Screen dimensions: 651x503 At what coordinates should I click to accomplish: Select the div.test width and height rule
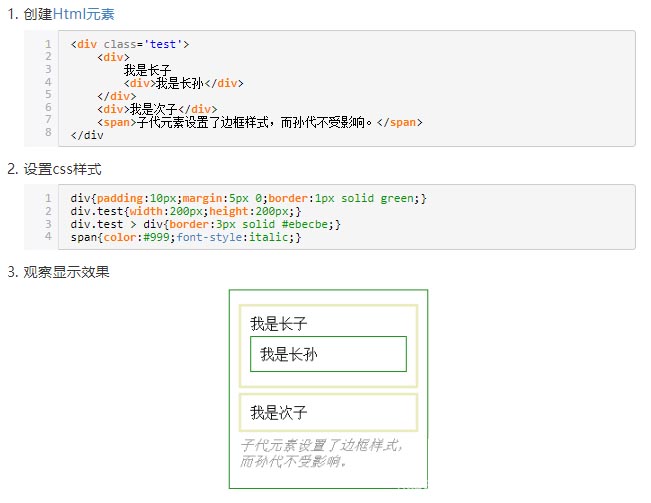[x=185, y=211]
